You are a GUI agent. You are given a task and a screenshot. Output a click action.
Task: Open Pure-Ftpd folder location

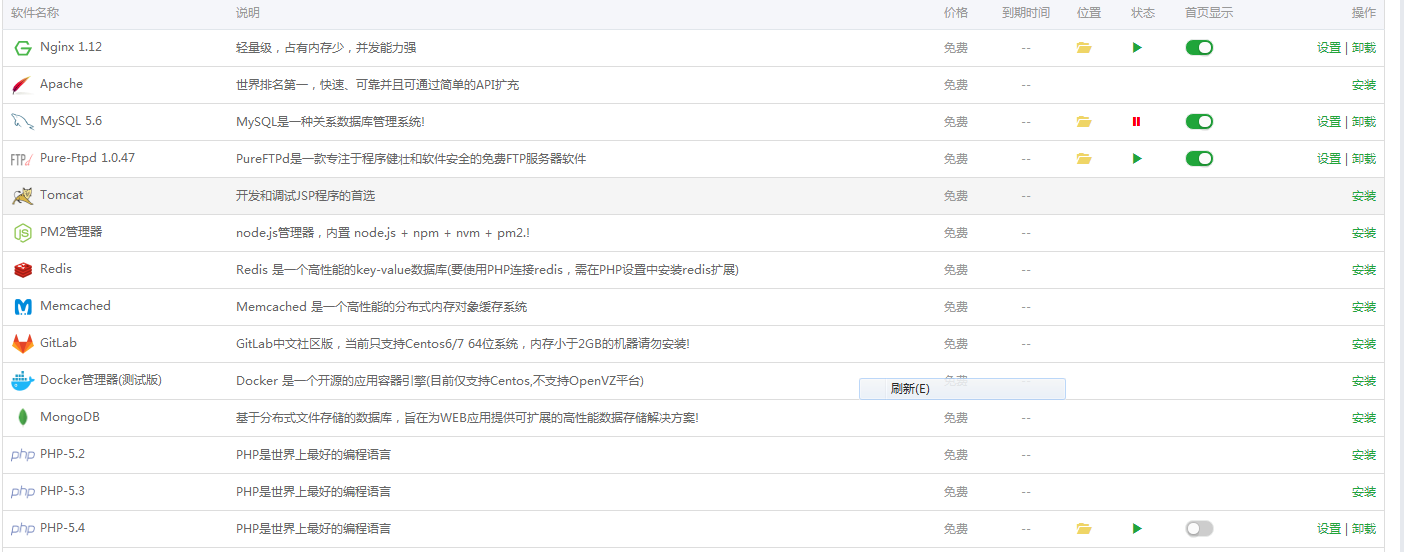[1084, 159]
